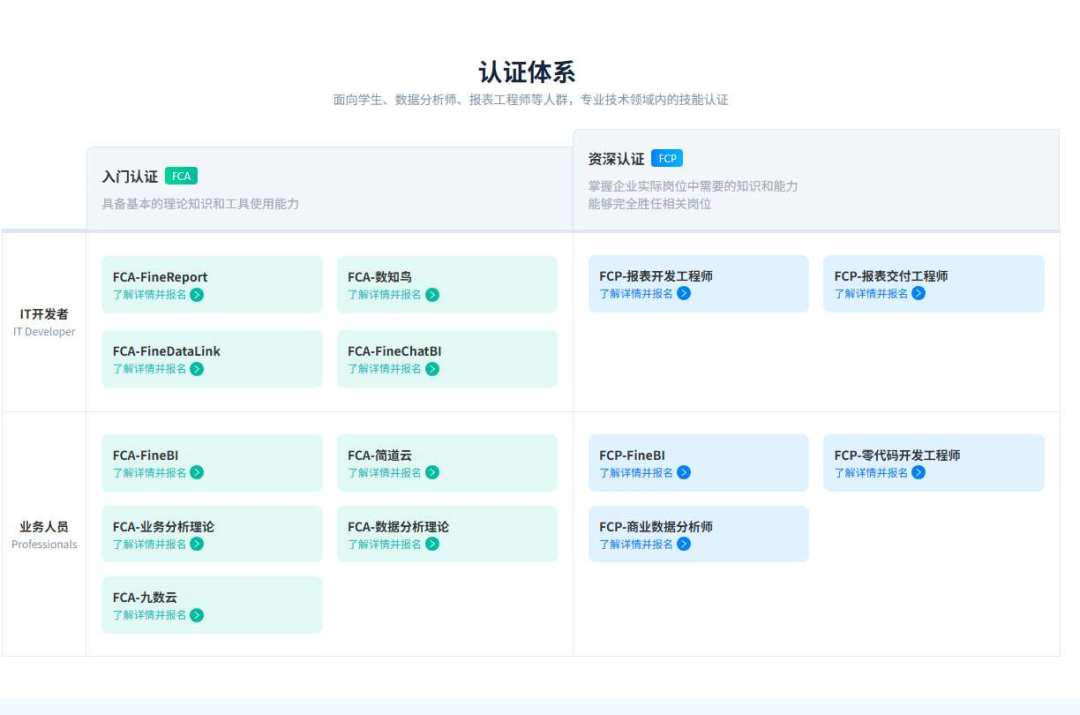Screen dimensions: 1080x715
Task: Click 了解详情并报名 under FCA-数据分析理论
Action: pos(384,544)
